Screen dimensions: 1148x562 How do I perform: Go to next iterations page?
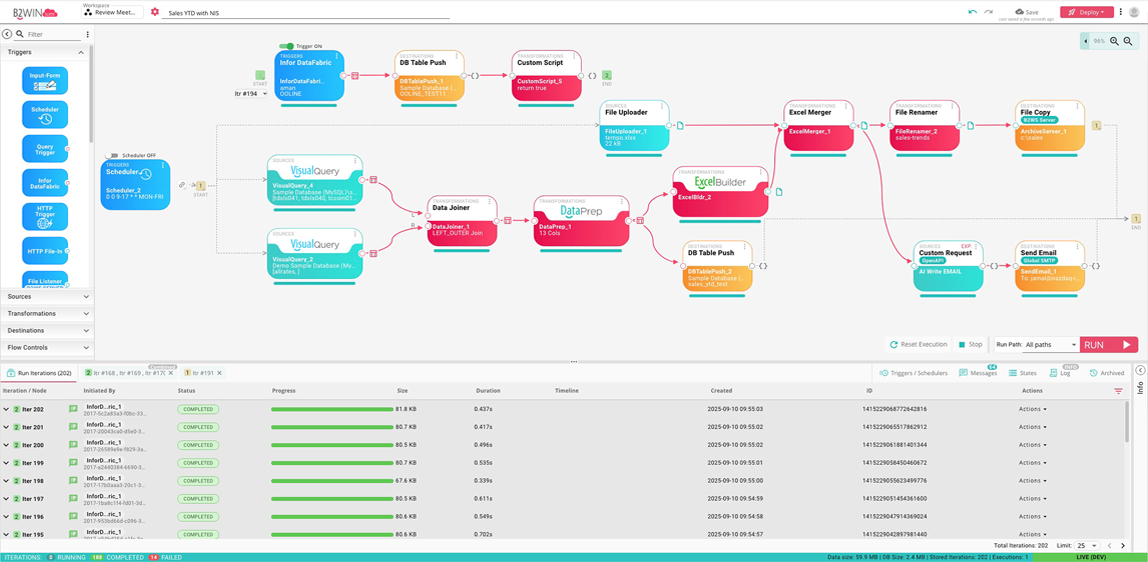pyautogui.click(x=1124, y=546)
